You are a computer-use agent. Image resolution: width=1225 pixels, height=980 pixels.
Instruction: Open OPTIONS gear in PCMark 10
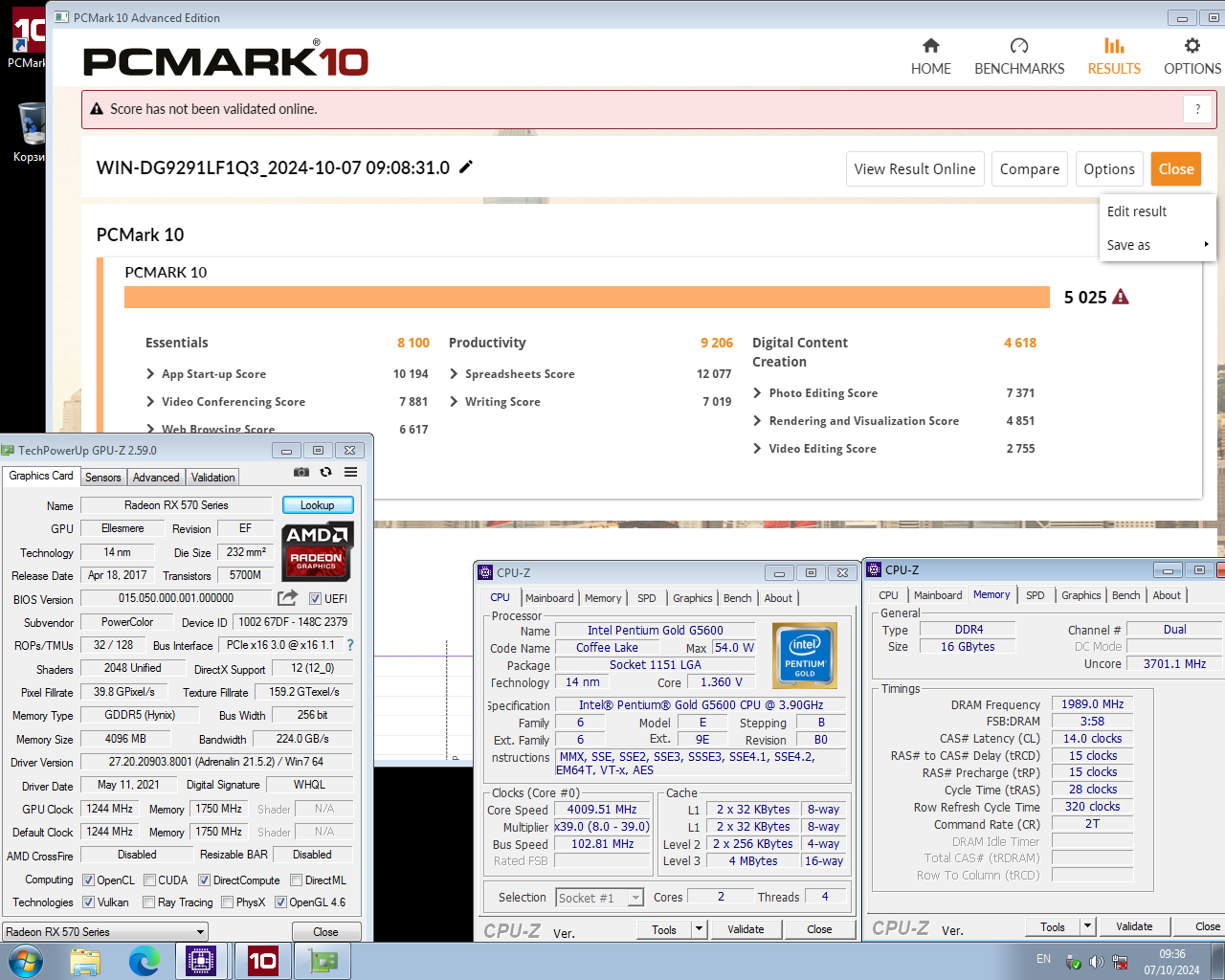[x=1192, y=56]
